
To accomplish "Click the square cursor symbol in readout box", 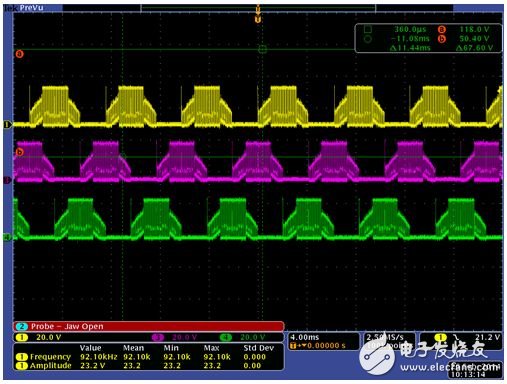I will point(368,29).
